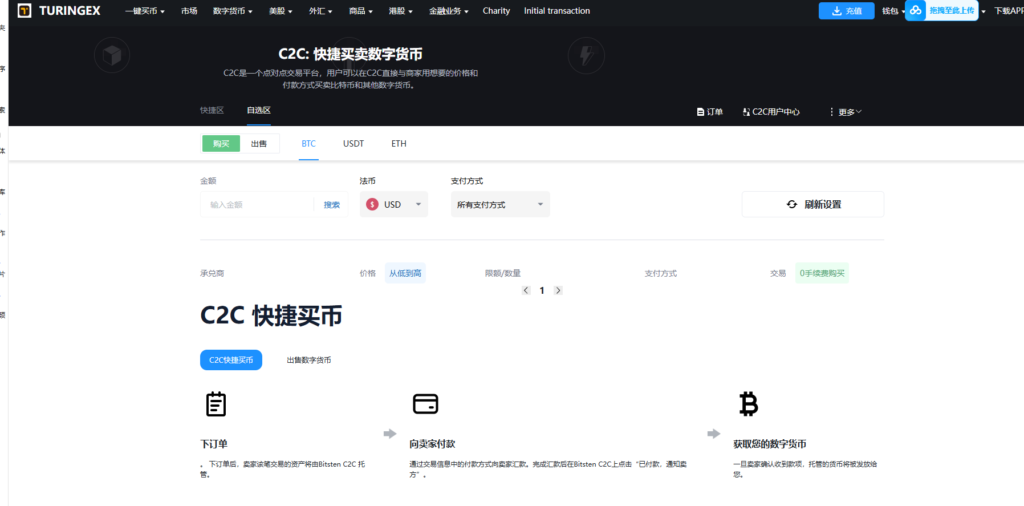Switch to the 快捷区 tab
The image size is (1024, 506).
click(x=212, y=110)
